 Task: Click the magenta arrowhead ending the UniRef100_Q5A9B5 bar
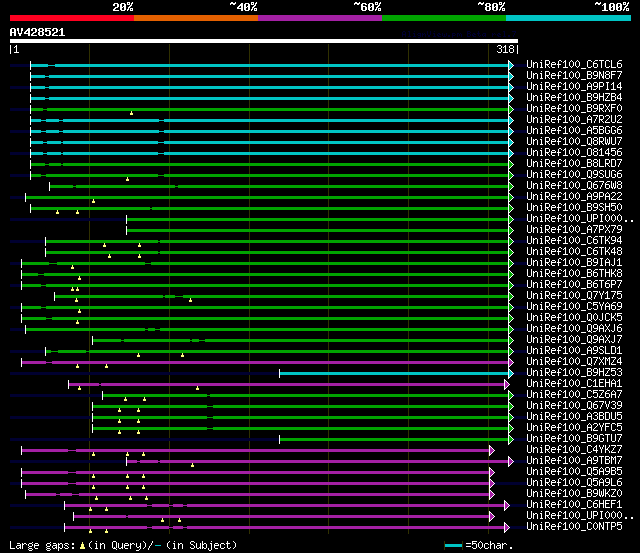tap(492, 472)
